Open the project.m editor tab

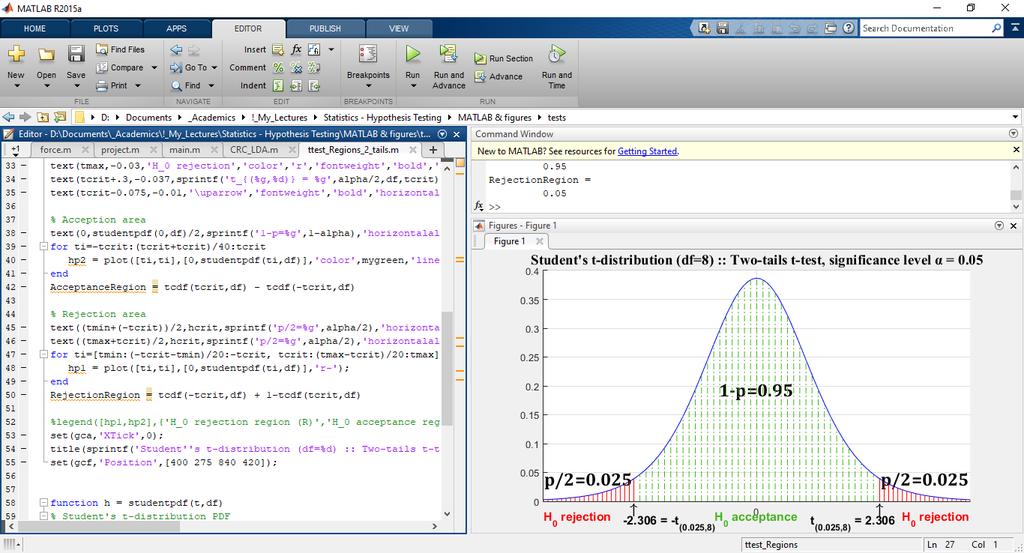click(120, 150)
